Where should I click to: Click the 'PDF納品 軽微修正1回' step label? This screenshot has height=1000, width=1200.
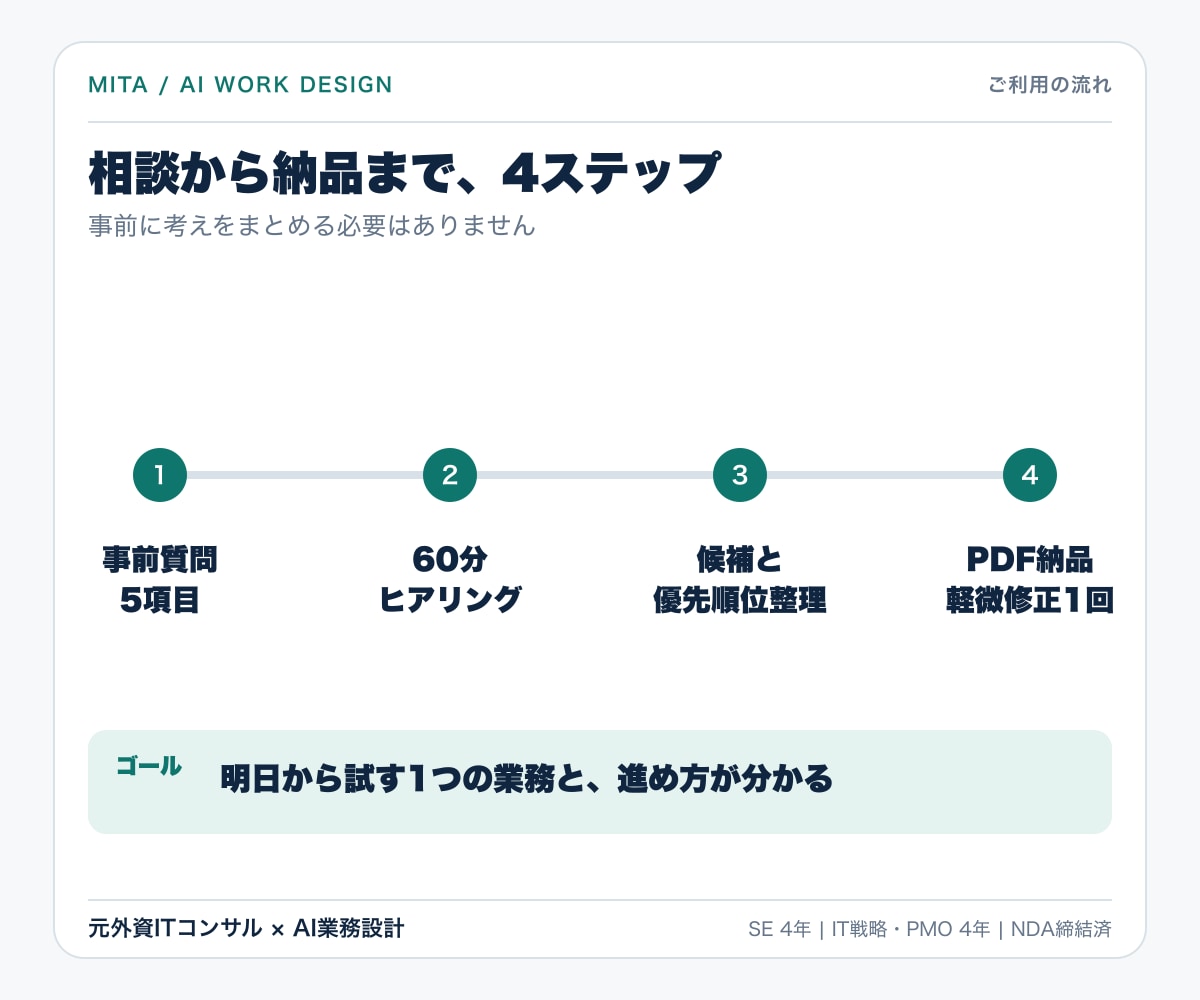click(1030, 579)
